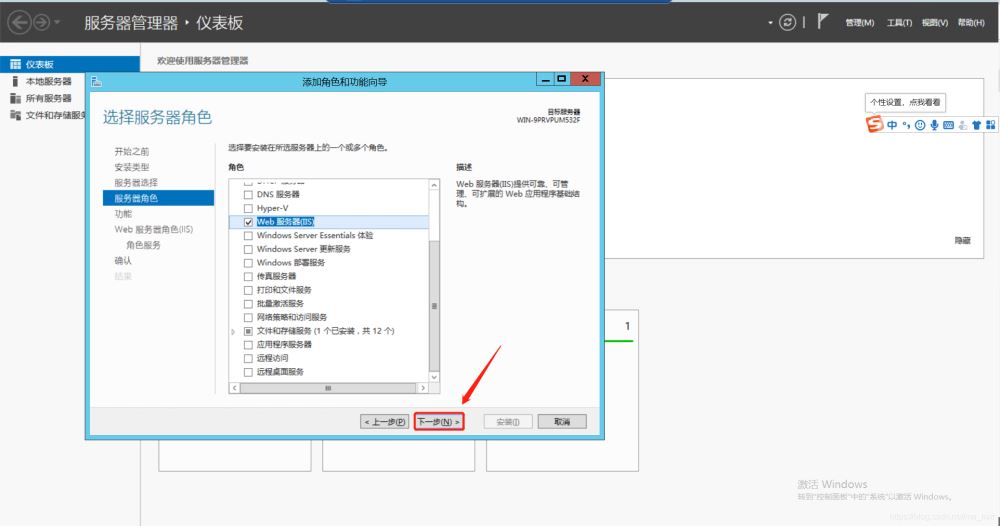Click the roles list scroll down arrow
This screenshot has width=1000, height=526.
click(434, 377)
